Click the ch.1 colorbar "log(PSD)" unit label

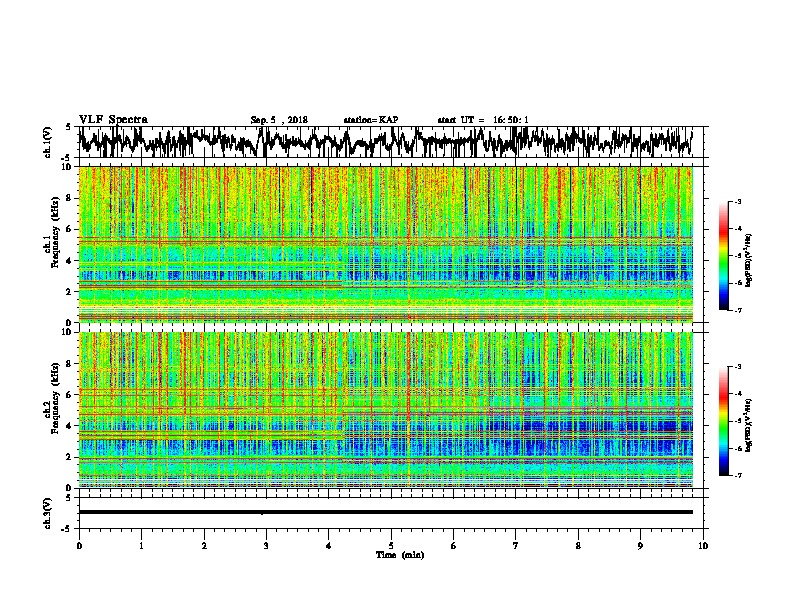pyautogui.click(x=749, y=260)
